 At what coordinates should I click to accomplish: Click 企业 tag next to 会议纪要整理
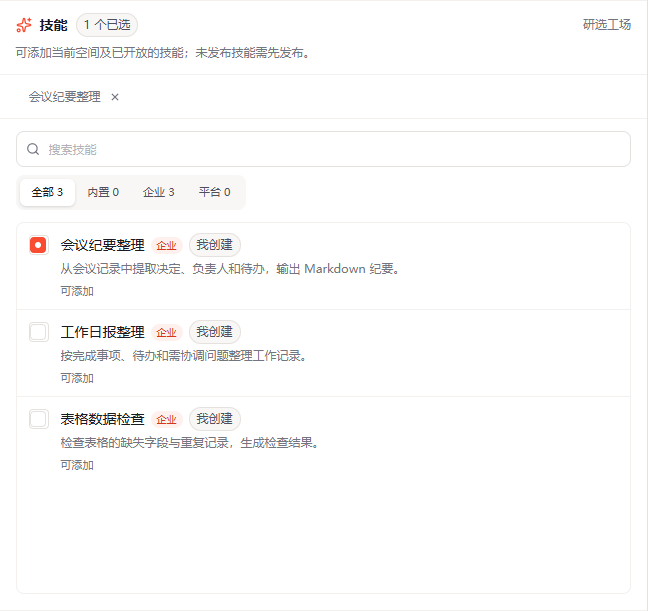167,246
